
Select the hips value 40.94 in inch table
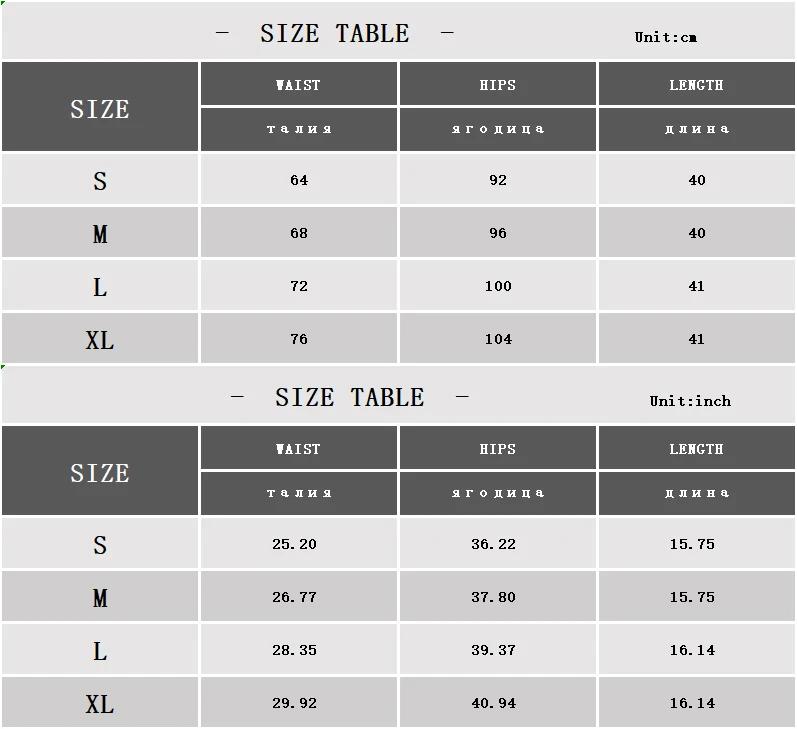click(494, 703)
